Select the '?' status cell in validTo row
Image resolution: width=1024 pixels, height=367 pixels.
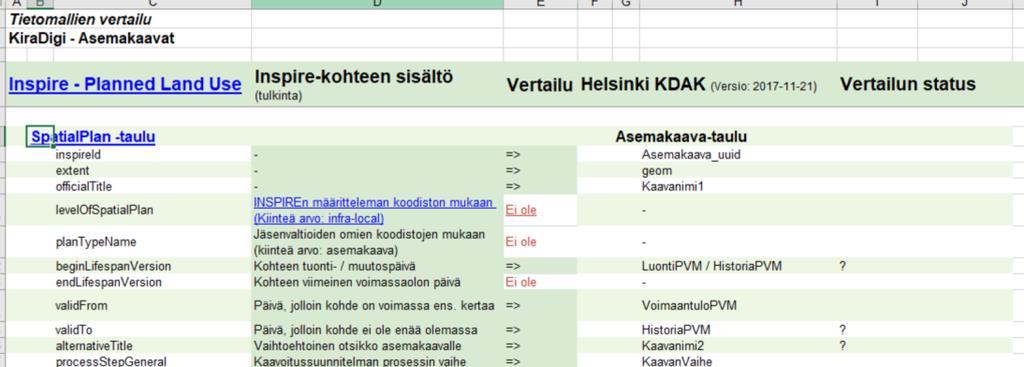(x=843, y=330)
